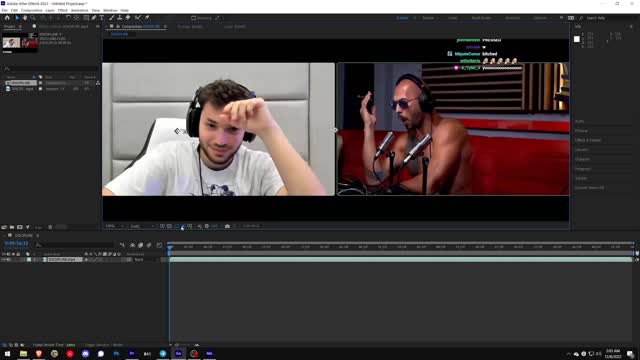Open the Layer menu
The width and height of the screenshot is (640, 360).
tap(50, 10)
